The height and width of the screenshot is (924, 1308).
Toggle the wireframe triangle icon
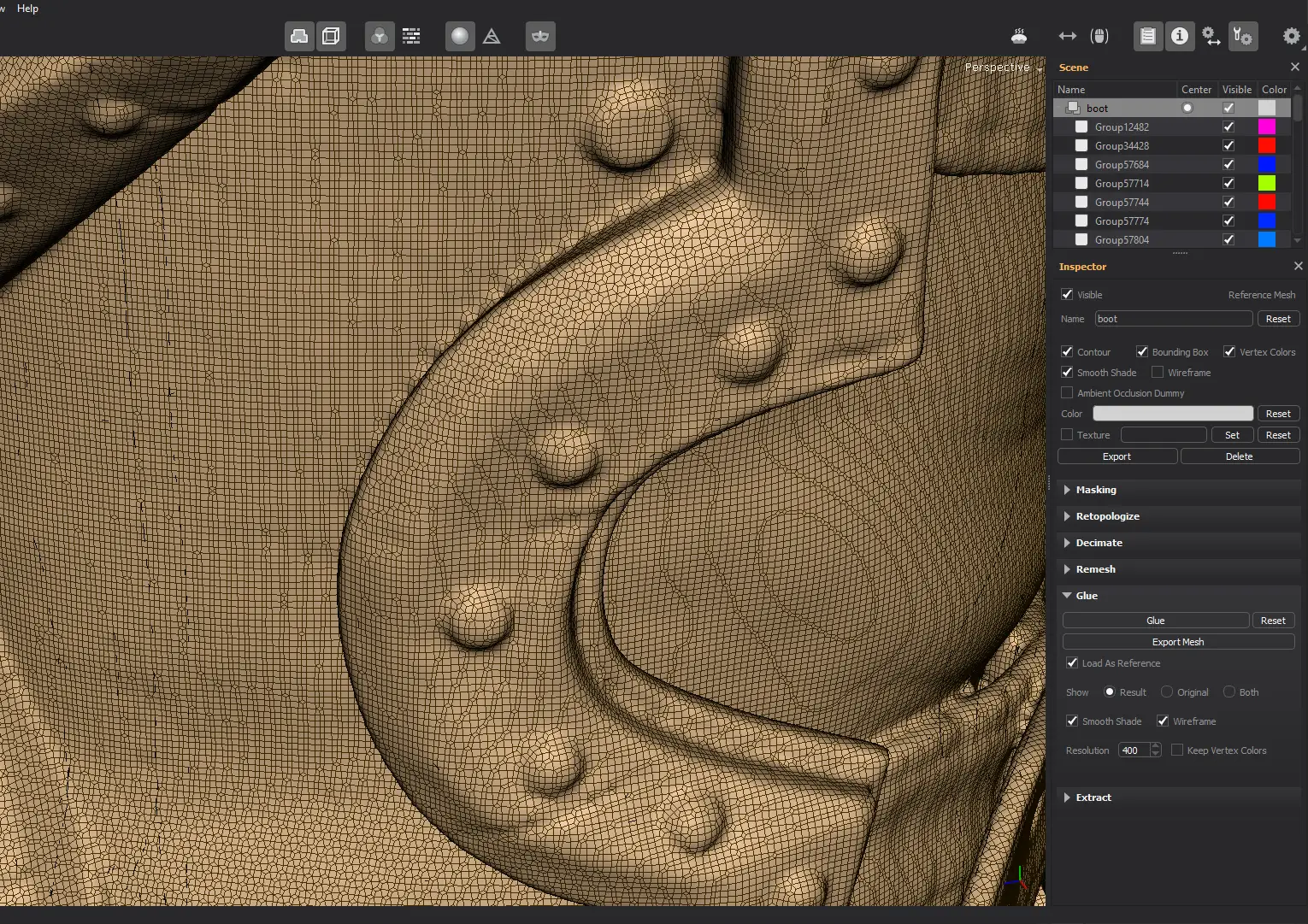492,36
